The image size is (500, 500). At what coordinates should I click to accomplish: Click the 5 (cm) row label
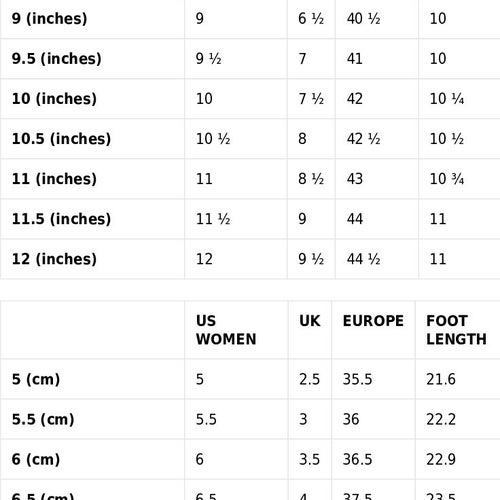coord(36,379)
